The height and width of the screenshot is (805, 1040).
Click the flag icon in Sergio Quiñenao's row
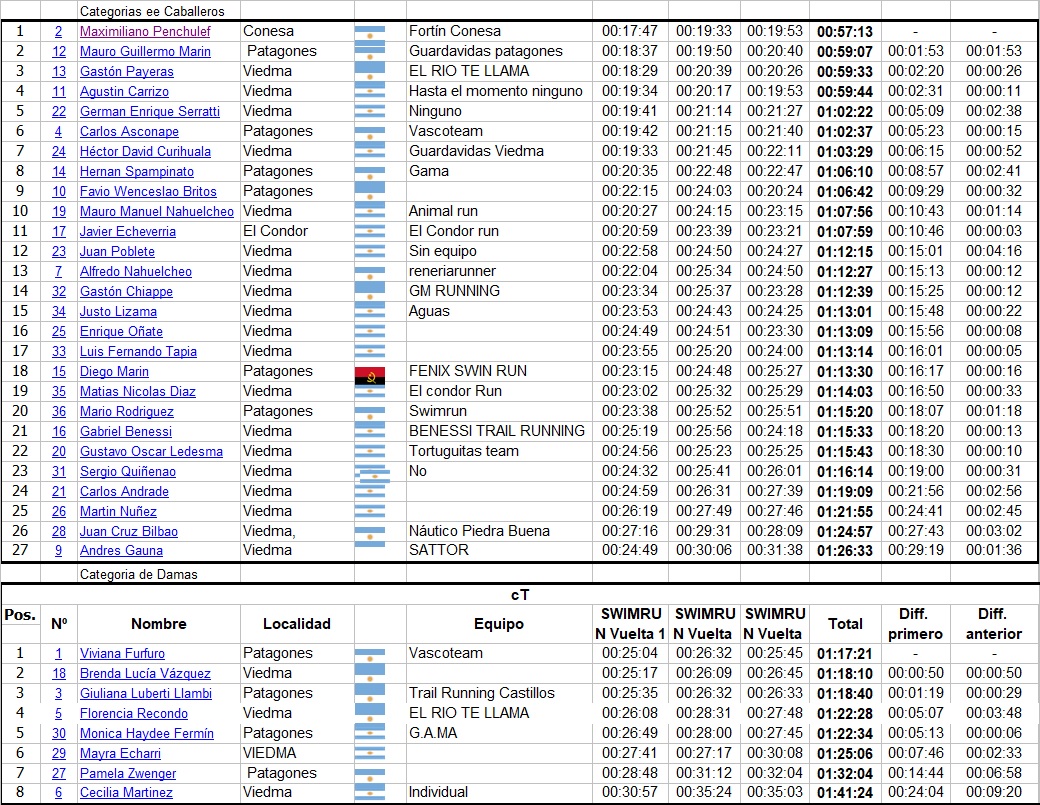[x=370, y=472]
